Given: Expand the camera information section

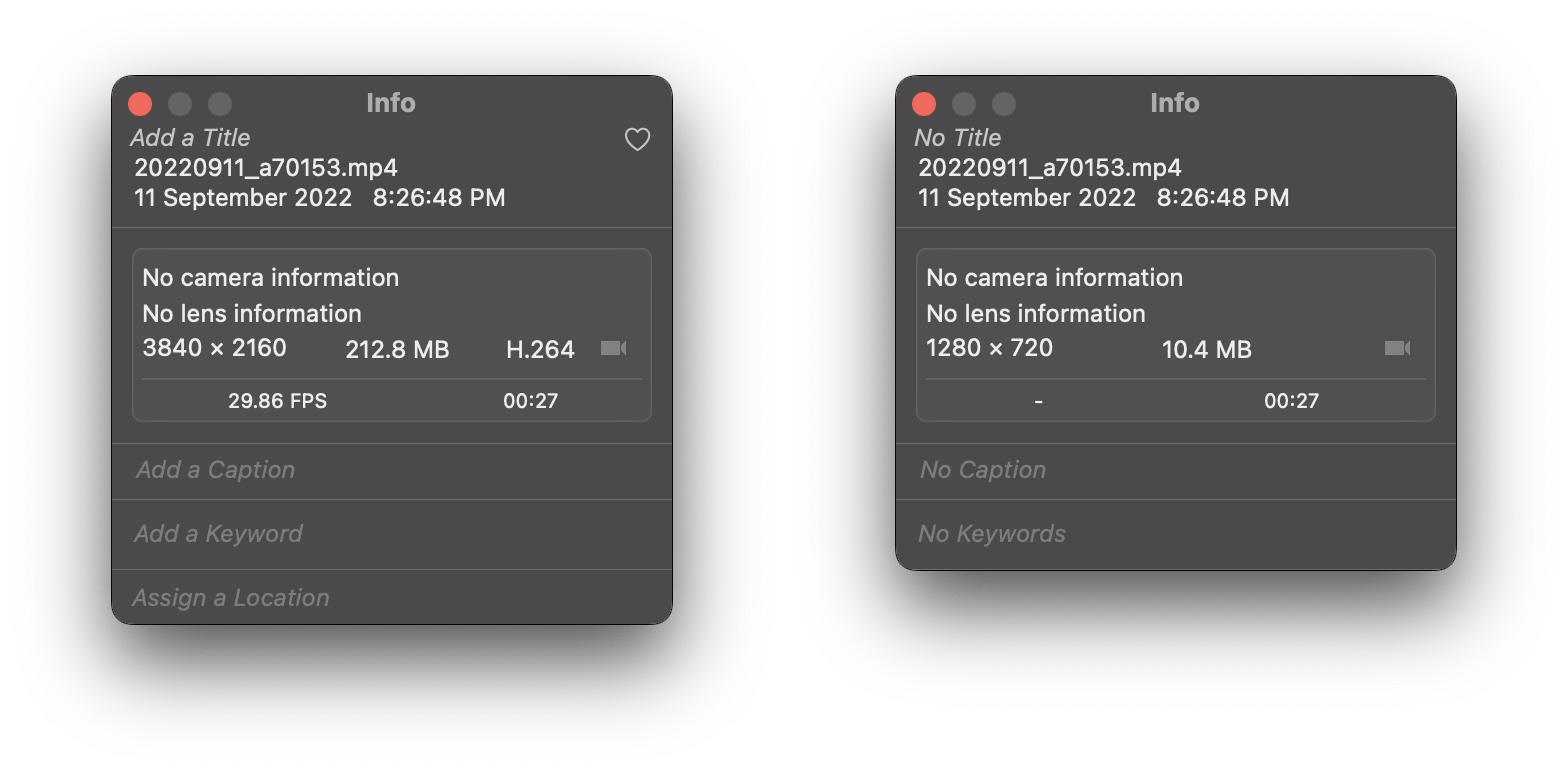Looking at the screenshot, I should pos(270,277).
